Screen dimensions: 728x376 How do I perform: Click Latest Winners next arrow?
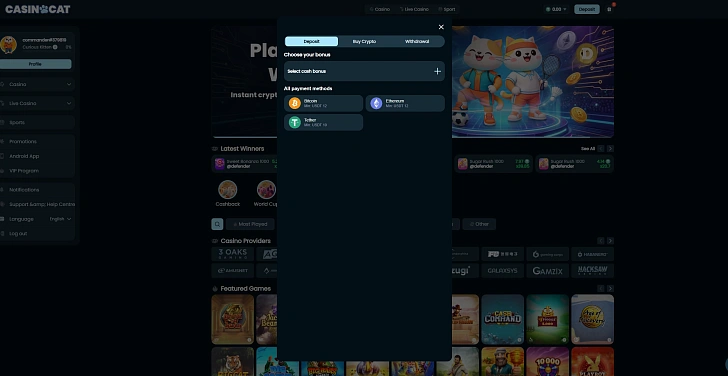click(x=610, y=149)
